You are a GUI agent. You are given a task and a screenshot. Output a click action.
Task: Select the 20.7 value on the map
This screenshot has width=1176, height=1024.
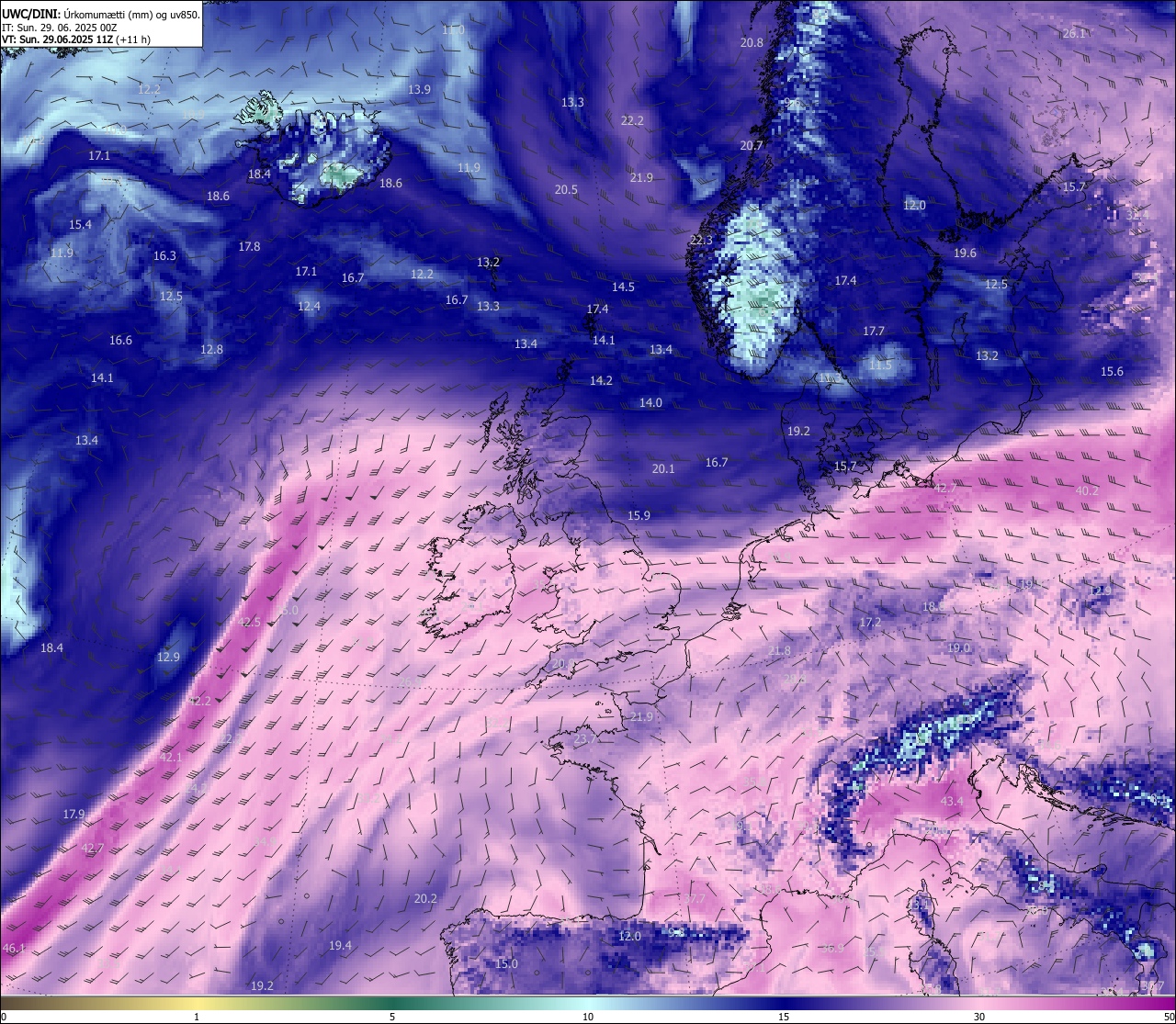tap(752, 145)
